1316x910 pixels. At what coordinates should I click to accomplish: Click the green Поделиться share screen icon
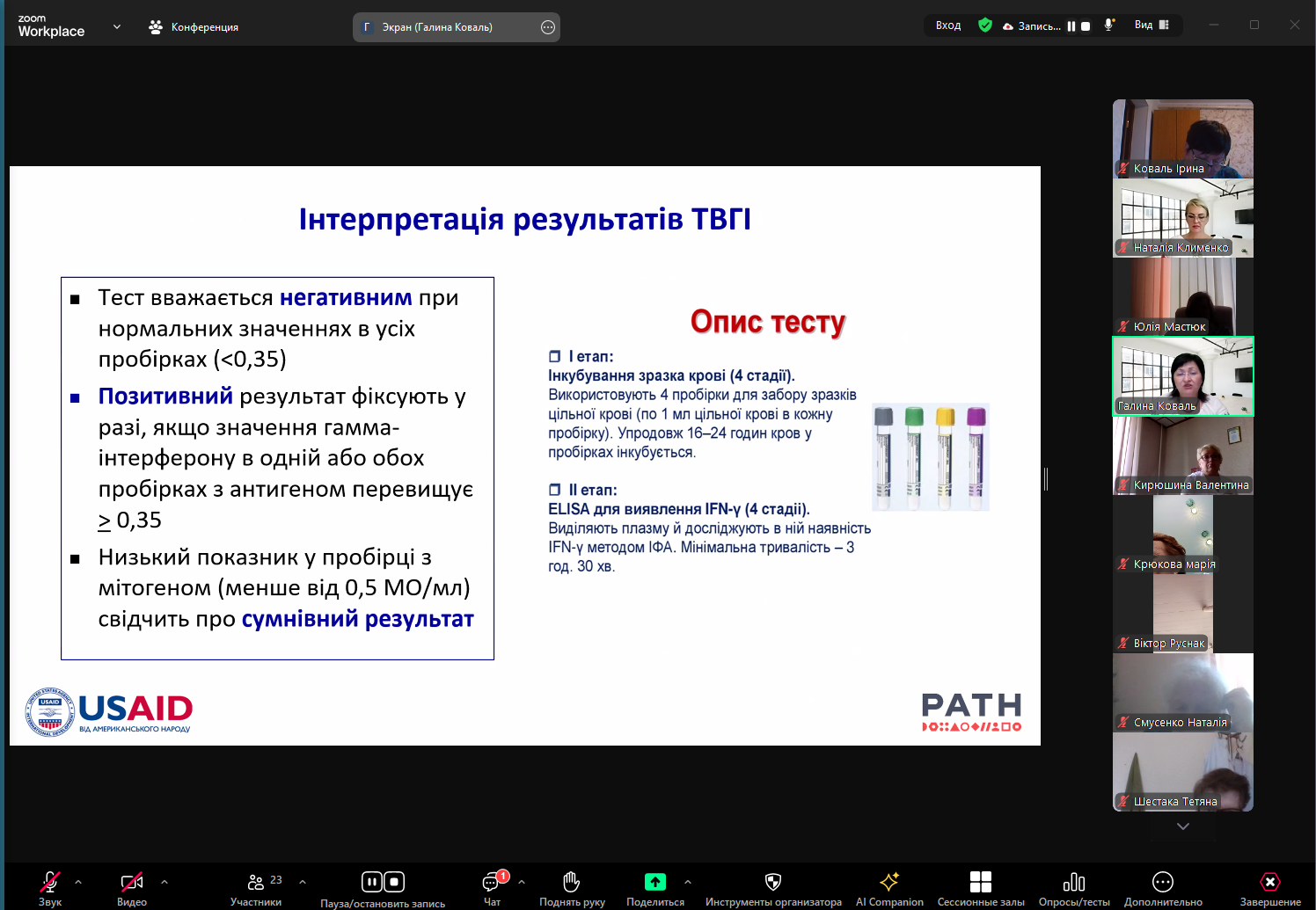[x=654, y=882]
